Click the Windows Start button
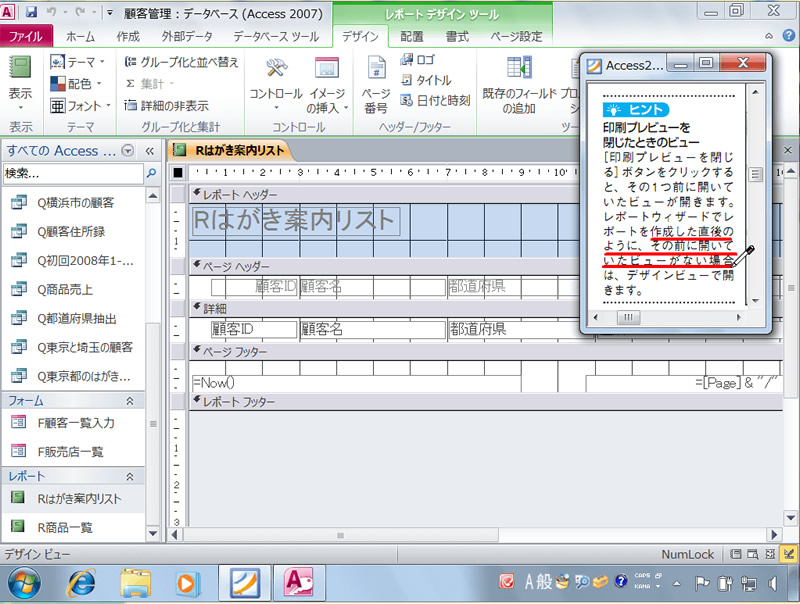Image resolution: width=800 pixels, height=604 pixels. [24, 583]
